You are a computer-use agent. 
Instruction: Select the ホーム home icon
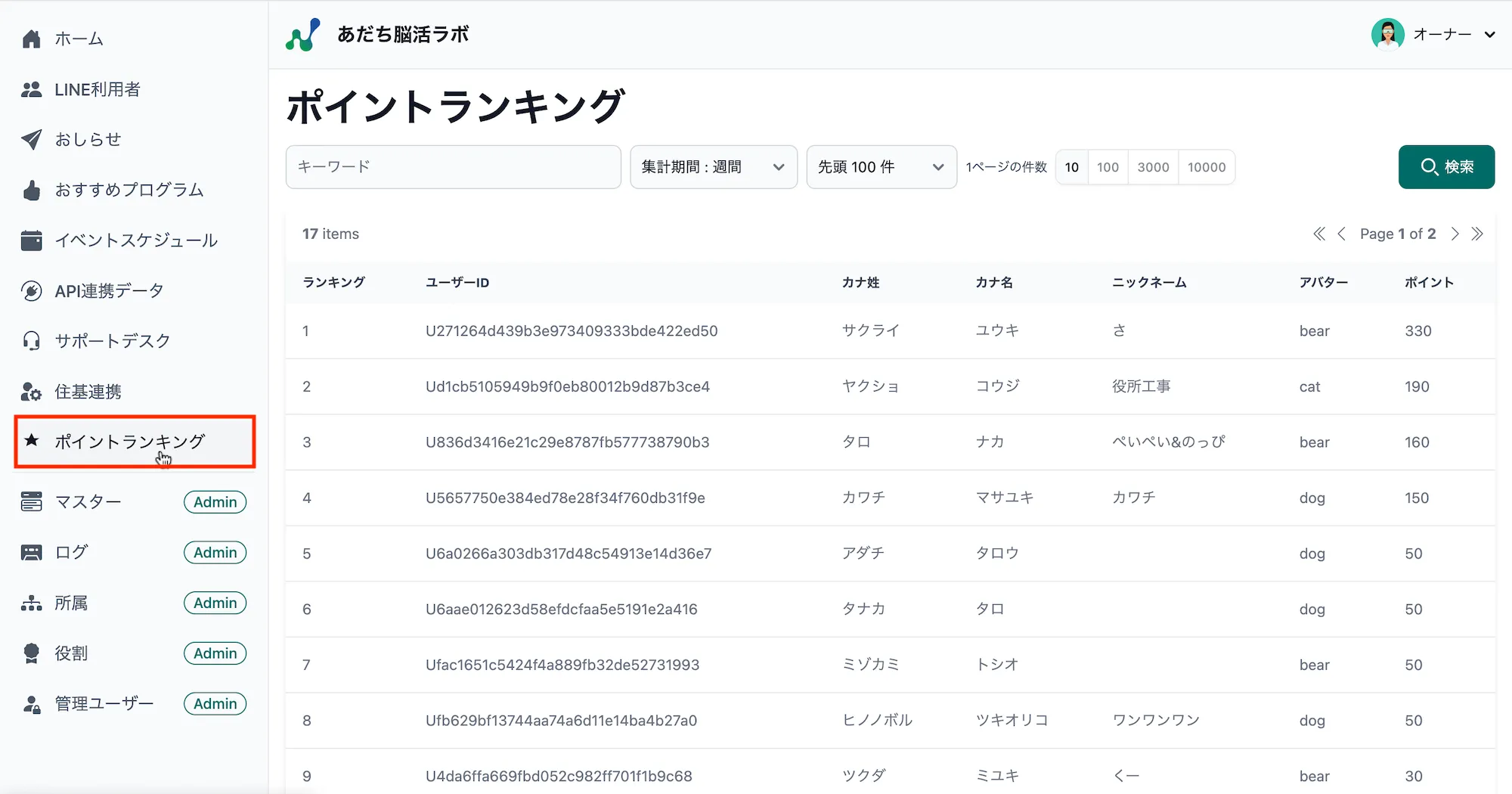[31, 39]
